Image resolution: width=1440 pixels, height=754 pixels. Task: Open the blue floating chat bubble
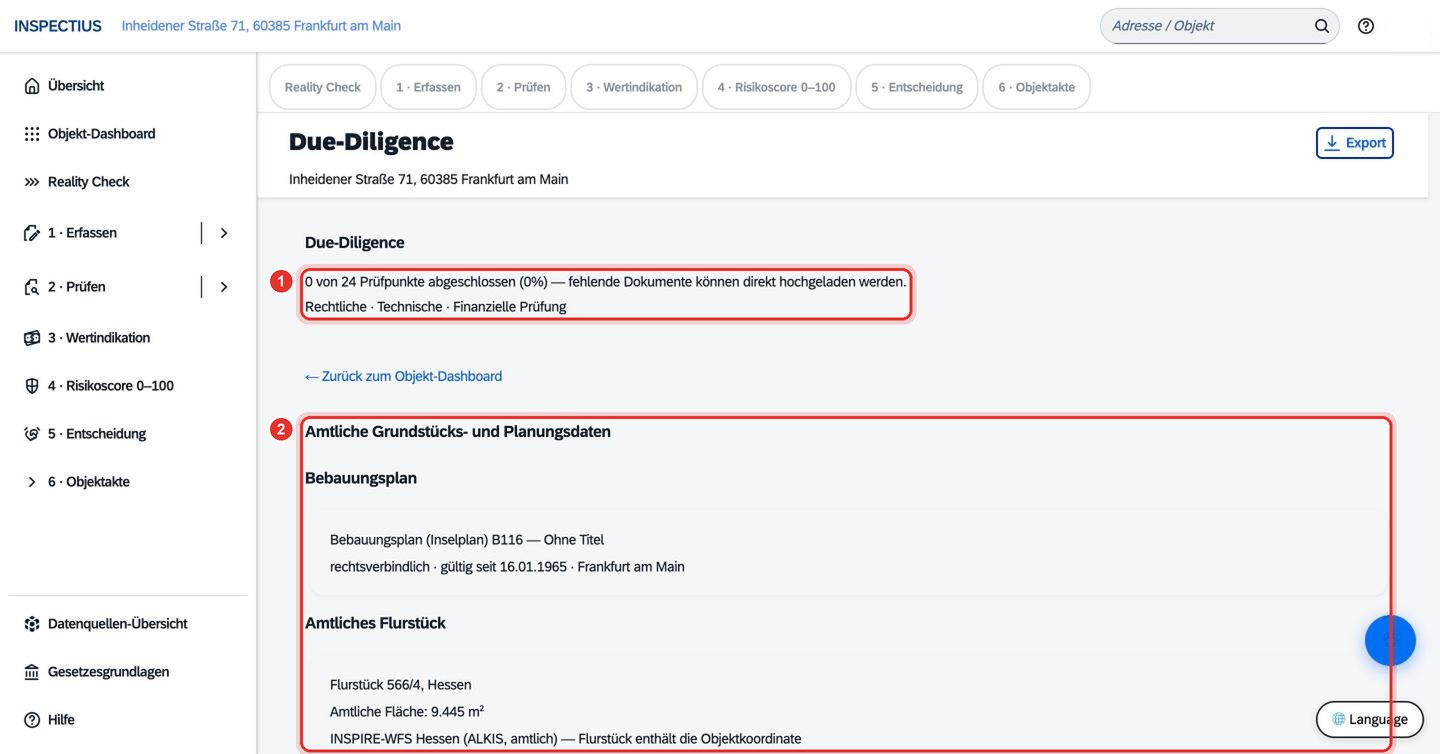pyautogui.click(x=1390, y=641)
